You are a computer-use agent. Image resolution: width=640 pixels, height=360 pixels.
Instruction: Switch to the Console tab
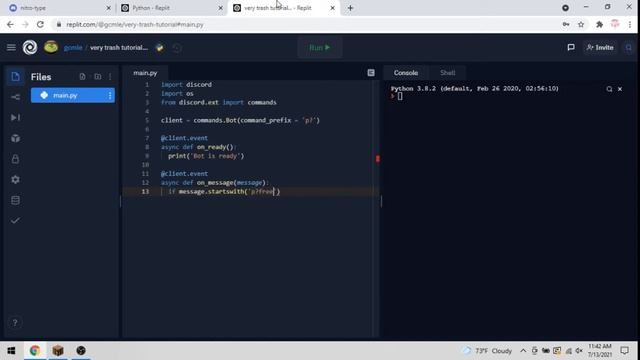click(406, 73)
